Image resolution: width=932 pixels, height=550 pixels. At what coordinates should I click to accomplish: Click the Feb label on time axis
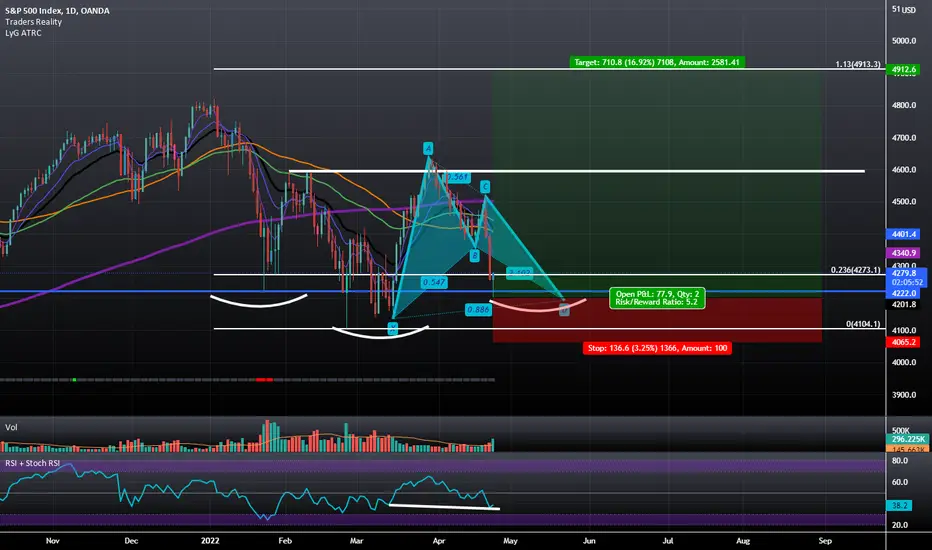285,541
